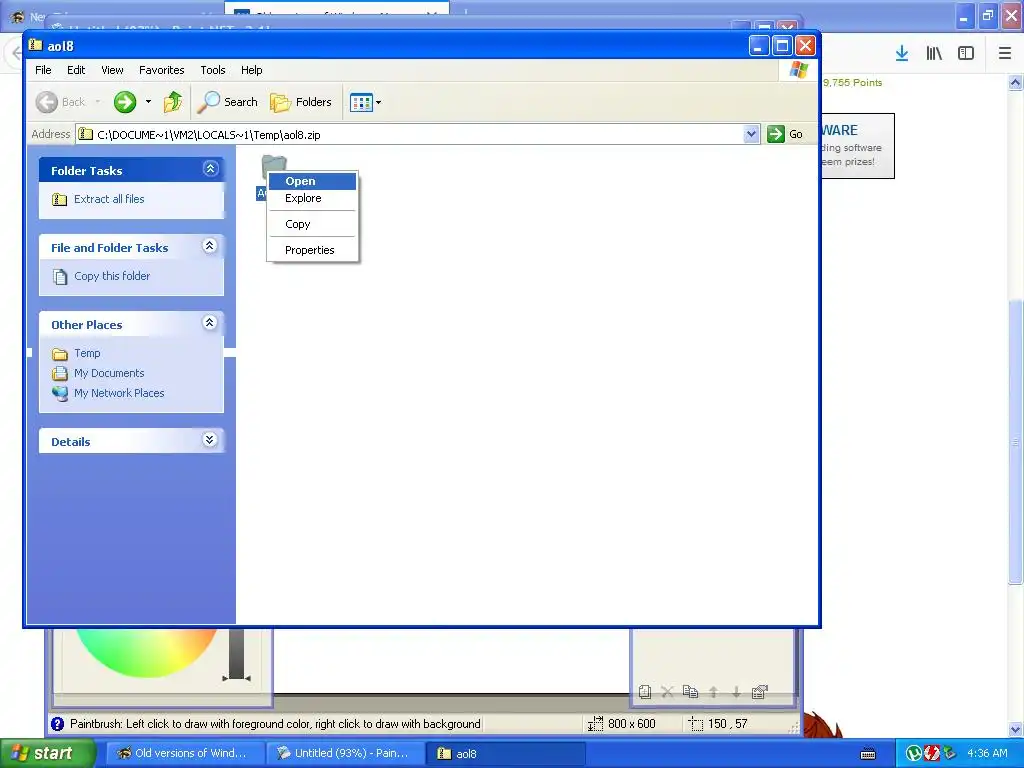1024x768 pixels.
Task: Click the on-screen keyboard taskbar icon
Action: point(868,754)
